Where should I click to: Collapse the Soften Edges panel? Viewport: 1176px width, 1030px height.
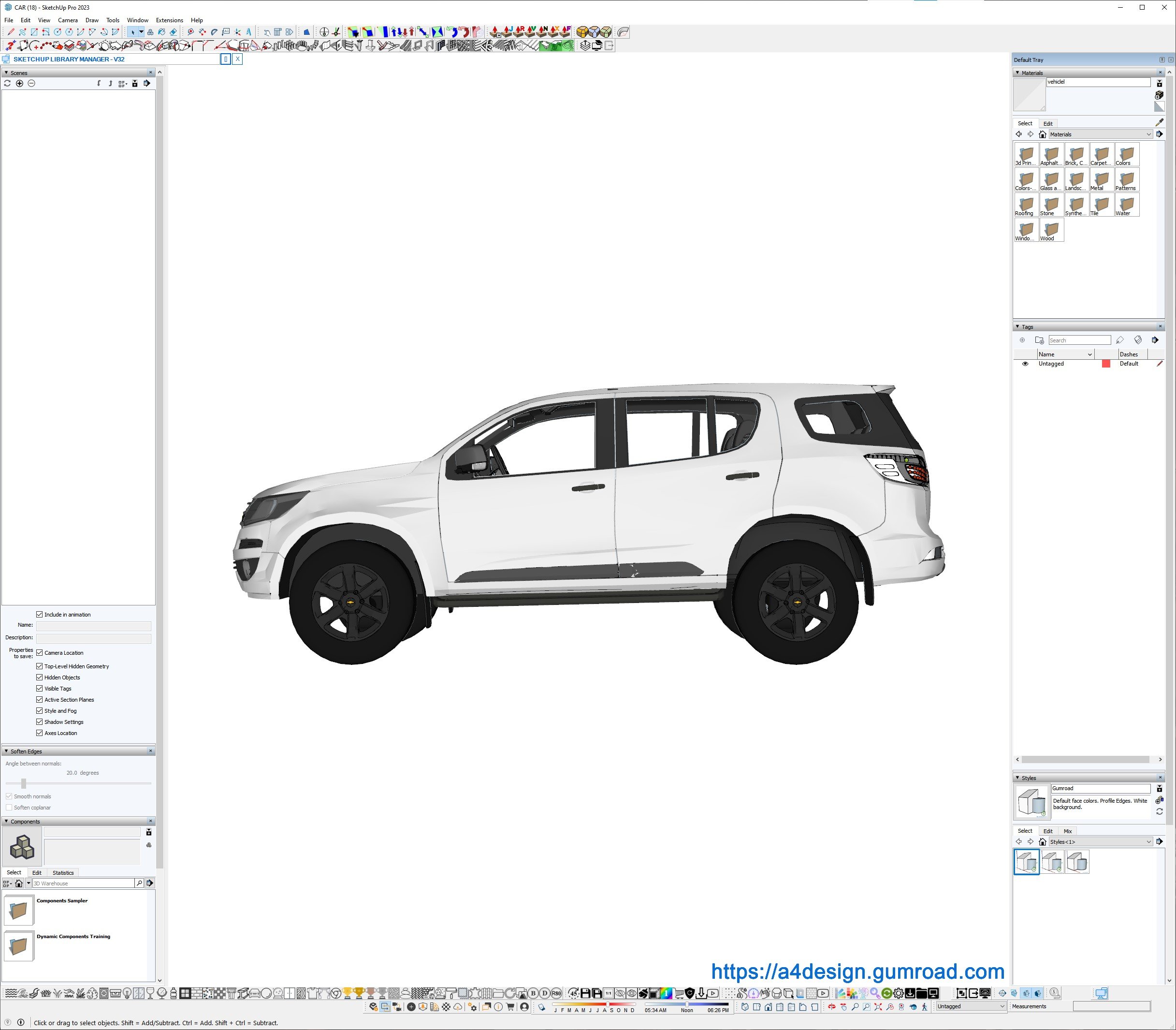pyautogui.click(x=6, y=751)
